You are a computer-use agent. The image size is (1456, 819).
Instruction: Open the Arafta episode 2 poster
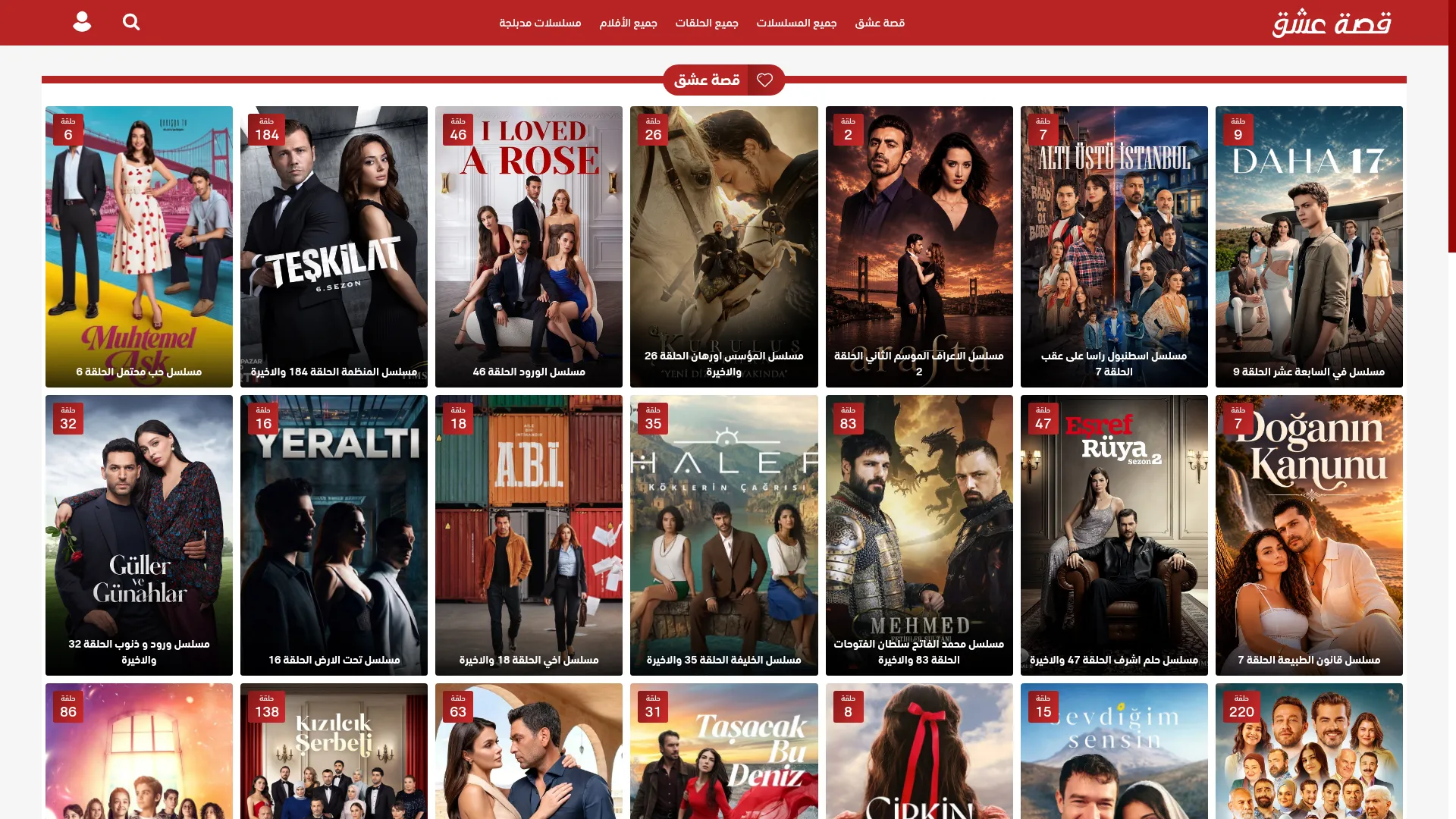919,246
